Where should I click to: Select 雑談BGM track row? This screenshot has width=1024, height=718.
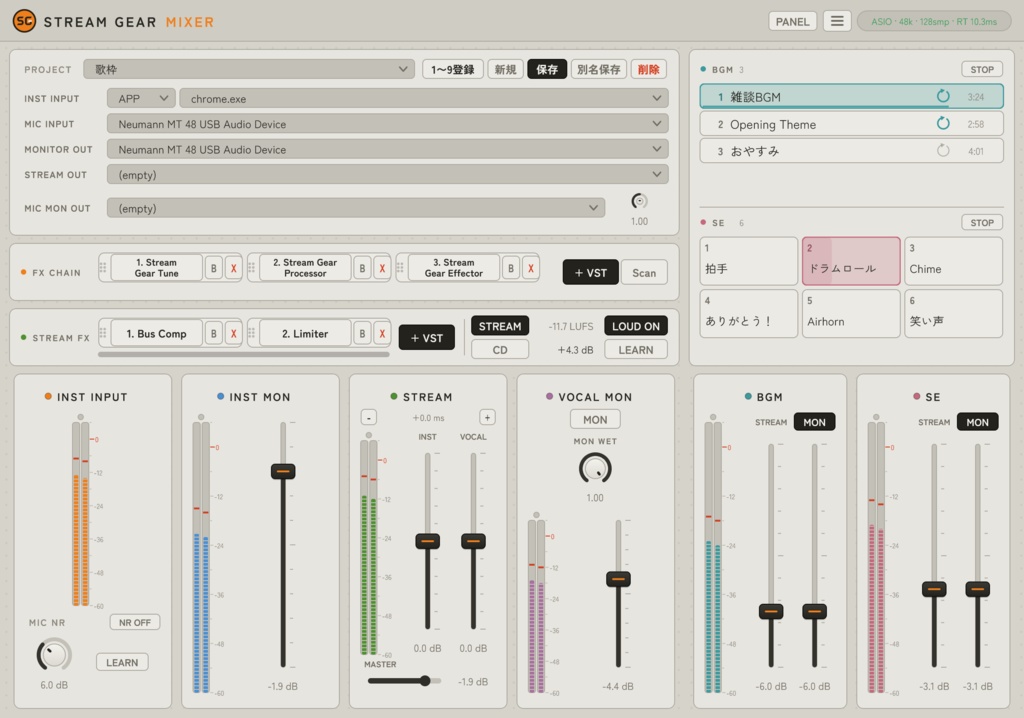[851, 97]
